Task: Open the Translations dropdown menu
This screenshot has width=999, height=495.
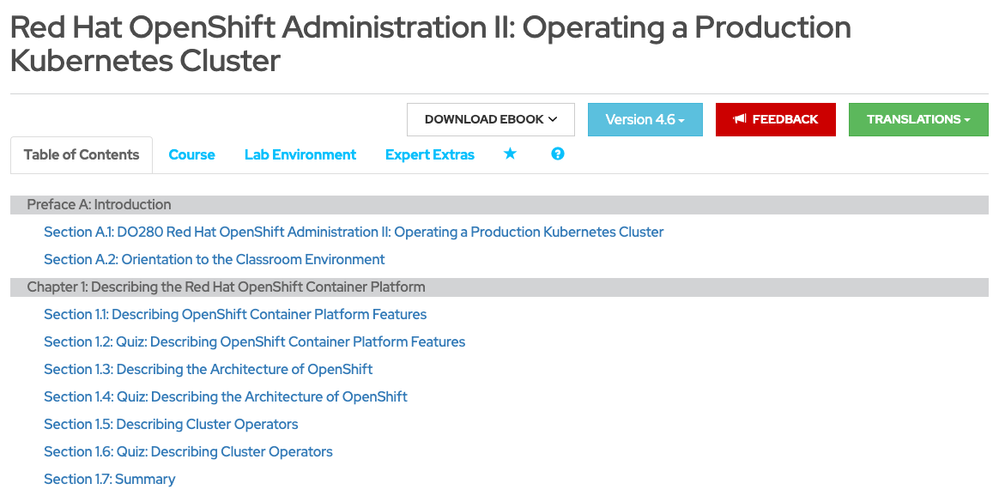Action: pyautogui.click(x=918, y=119)
